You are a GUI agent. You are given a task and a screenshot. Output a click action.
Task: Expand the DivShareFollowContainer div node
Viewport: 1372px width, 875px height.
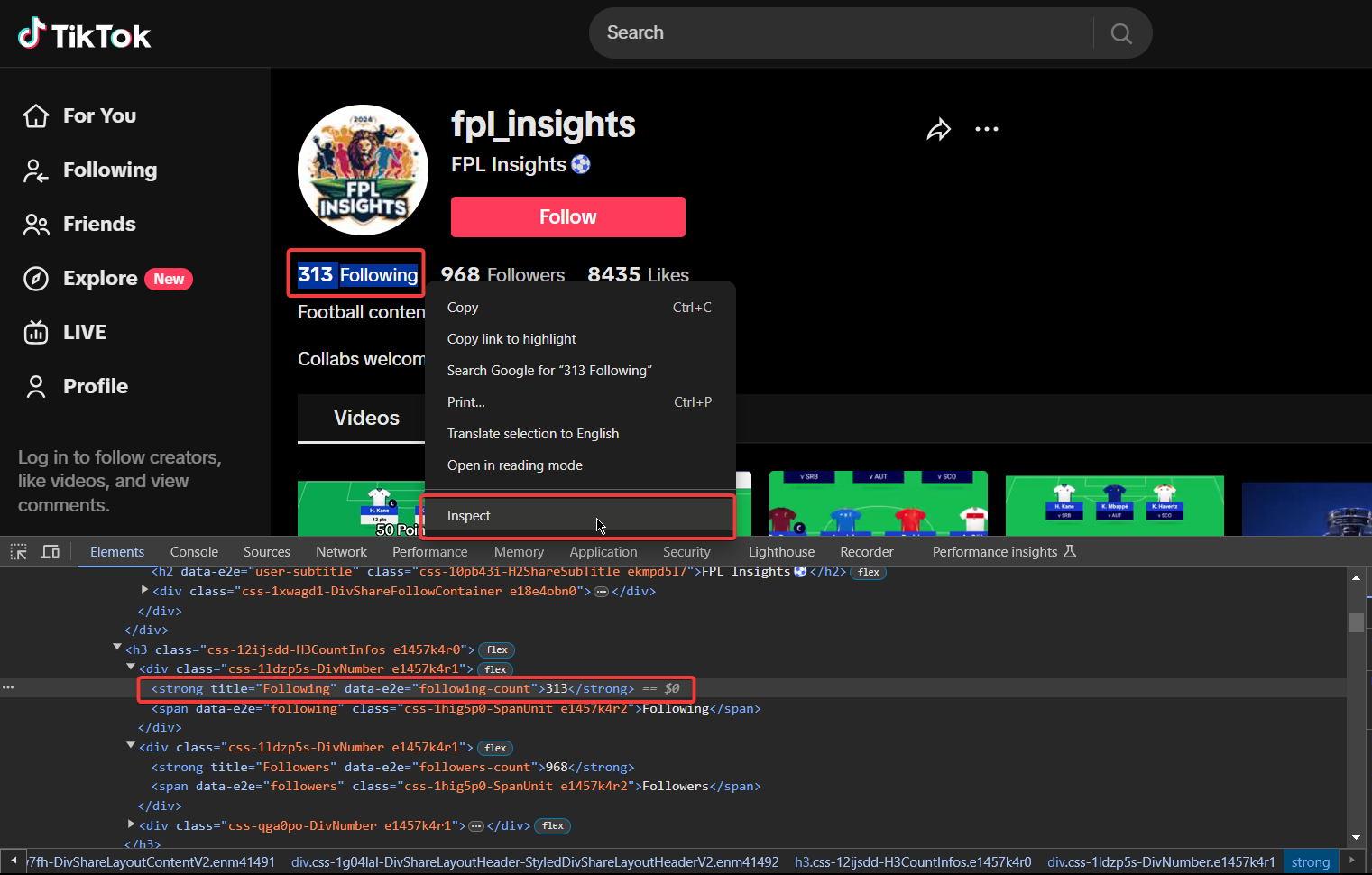tap(144, 590)
